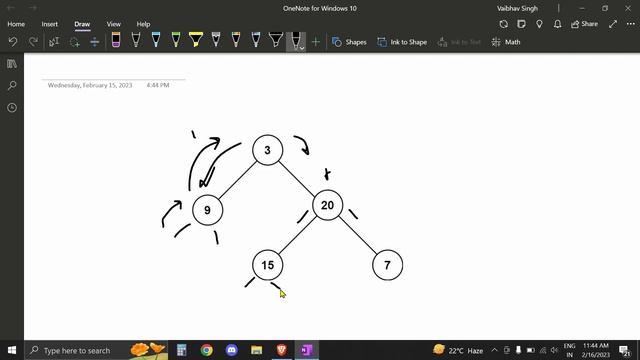Launch Google Chrome from taskbar
Viewport: 640px width, 360px height.
pyautogui.click(x=207, y=350)
